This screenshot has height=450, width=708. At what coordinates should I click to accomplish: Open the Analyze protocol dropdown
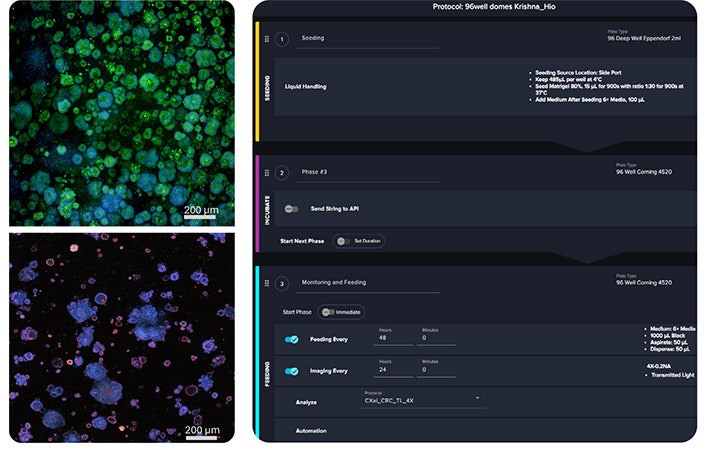422,400
